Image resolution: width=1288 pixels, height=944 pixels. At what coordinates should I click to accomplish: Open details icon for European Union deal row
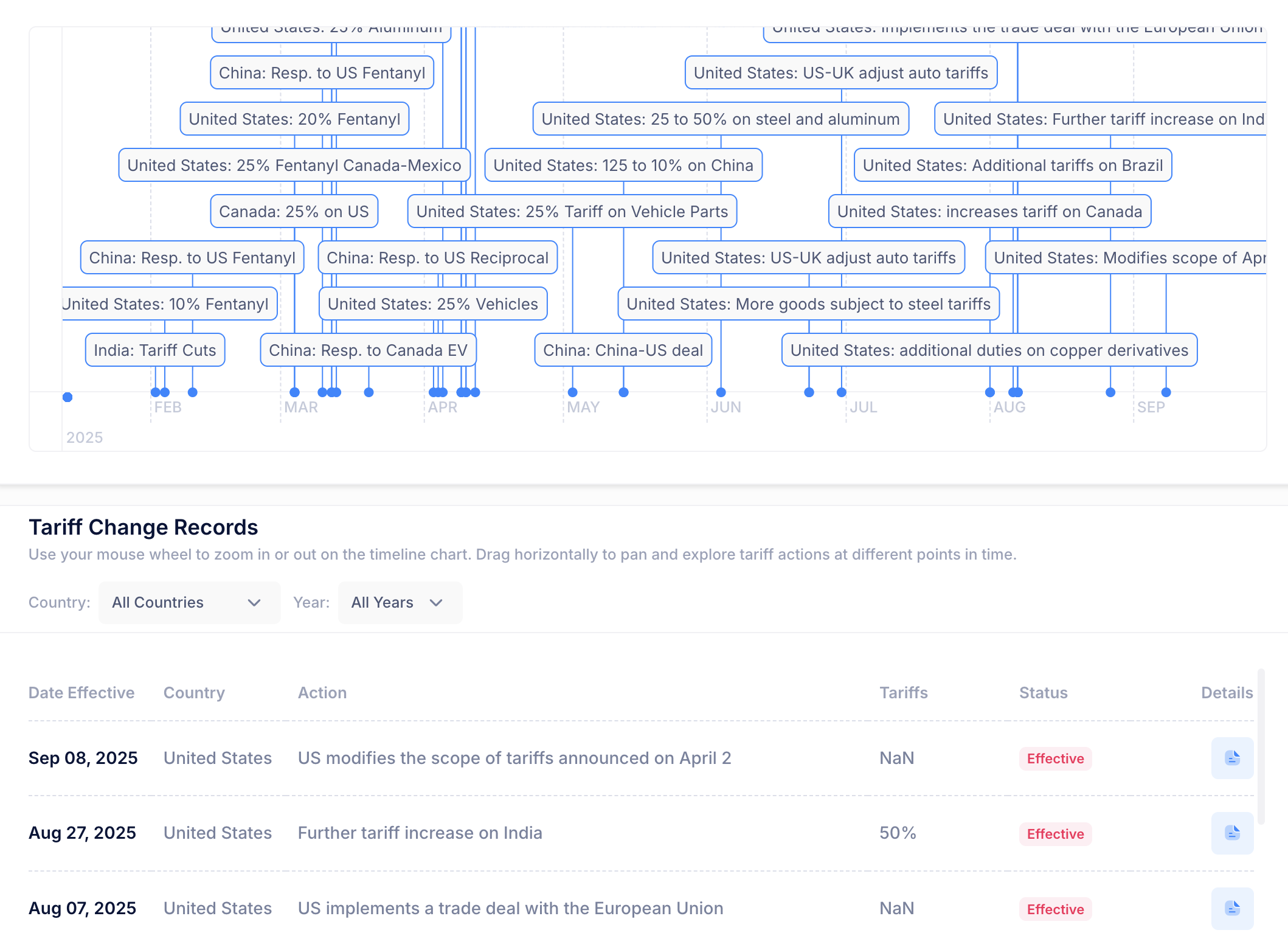pos(1232,909)
